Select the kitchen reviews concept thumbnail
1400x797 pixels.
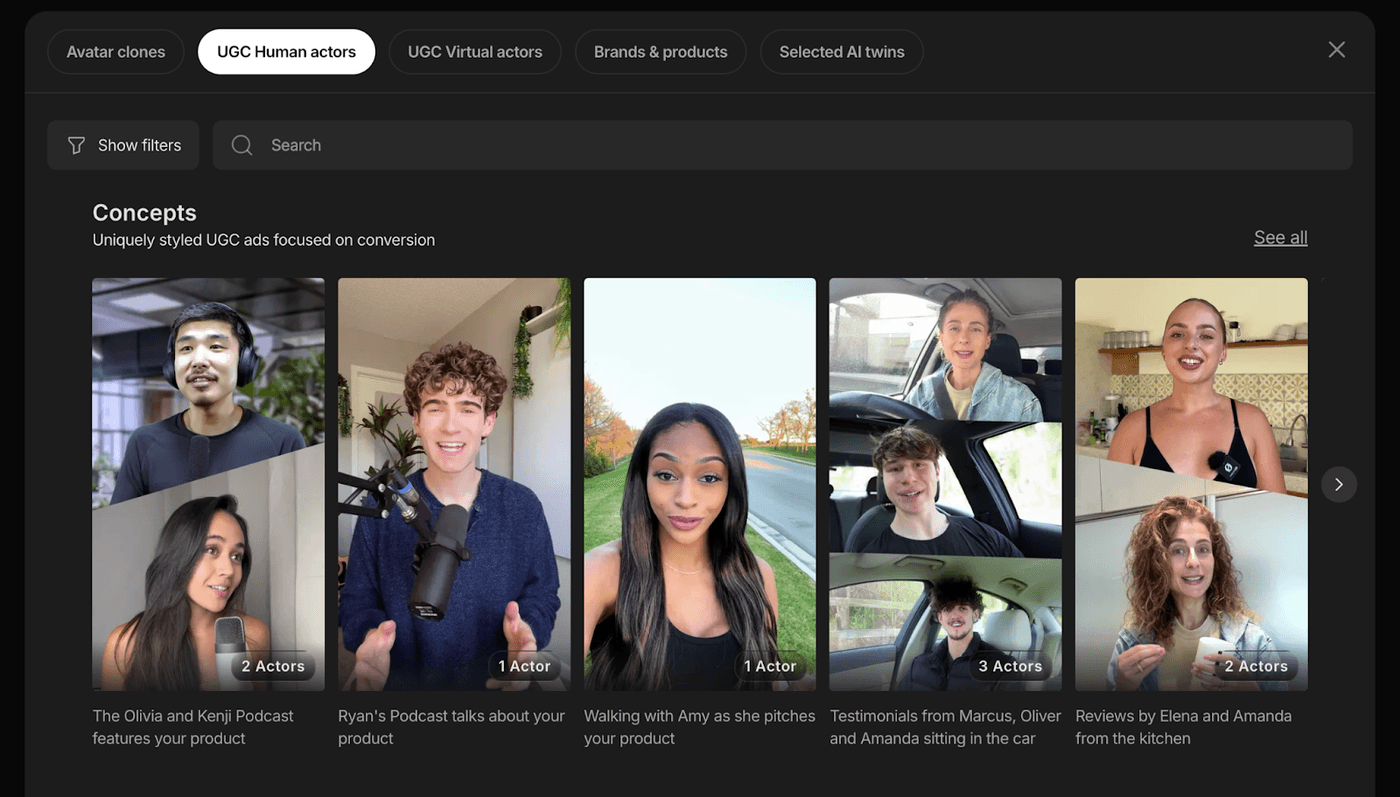click(1191, 484)
